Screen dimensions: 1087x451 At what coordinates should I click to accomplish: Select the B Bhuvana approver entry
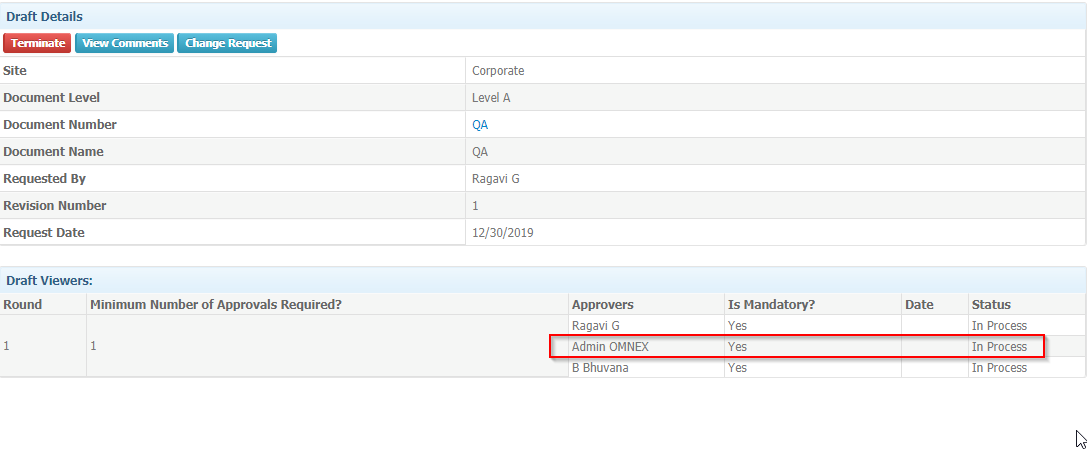click(x=600, y=368)
